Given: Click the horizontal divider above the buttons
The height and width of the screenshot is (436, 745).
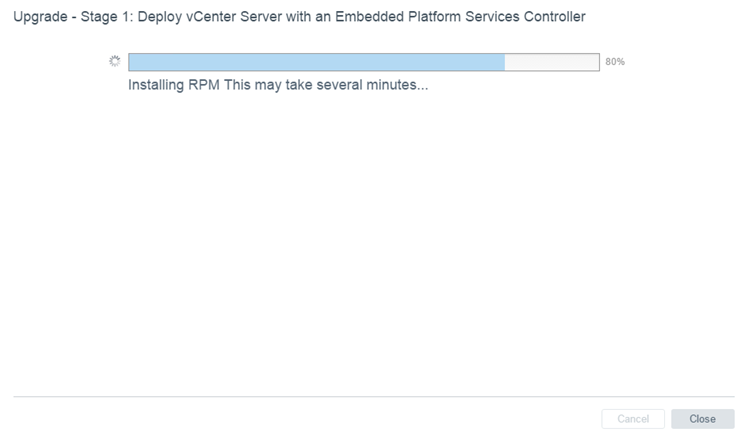Looking at the screenshot, I should click(374, 397).
